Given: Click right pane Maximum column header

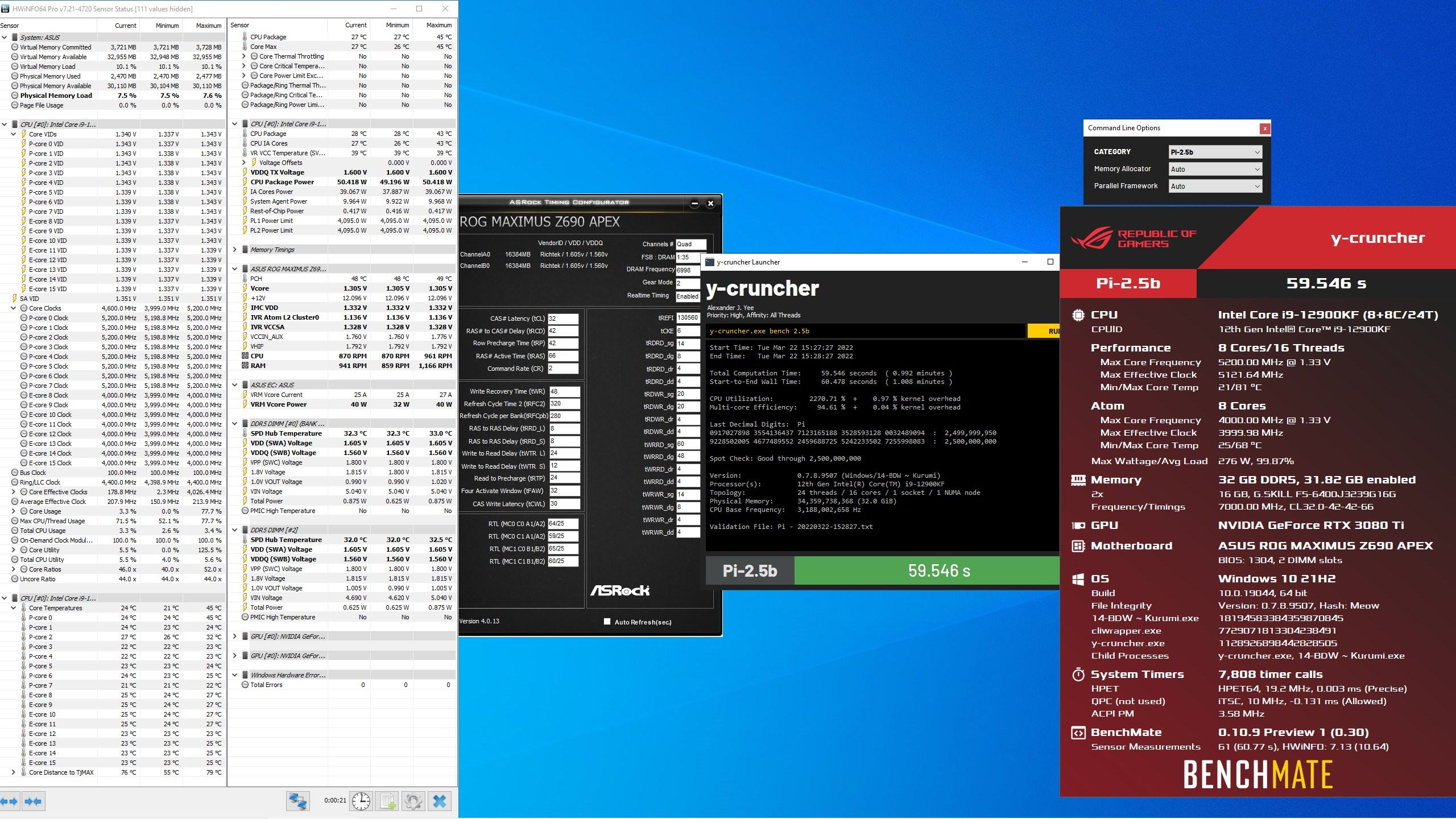Looking at the screenshot, I should tap(433, 26).
